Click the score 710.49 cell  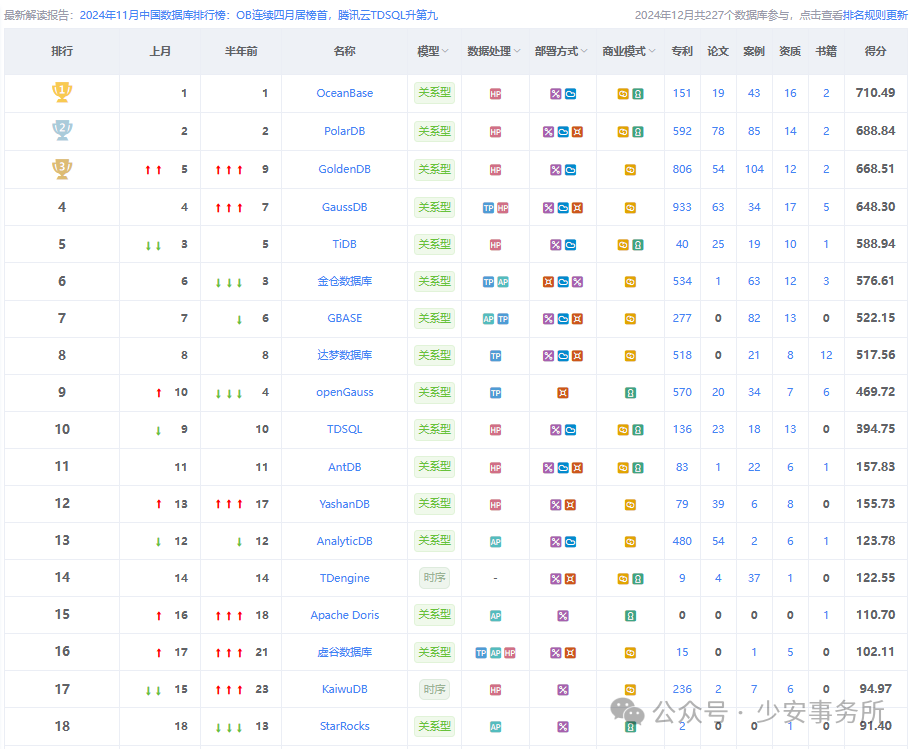(x=876, y=93)
